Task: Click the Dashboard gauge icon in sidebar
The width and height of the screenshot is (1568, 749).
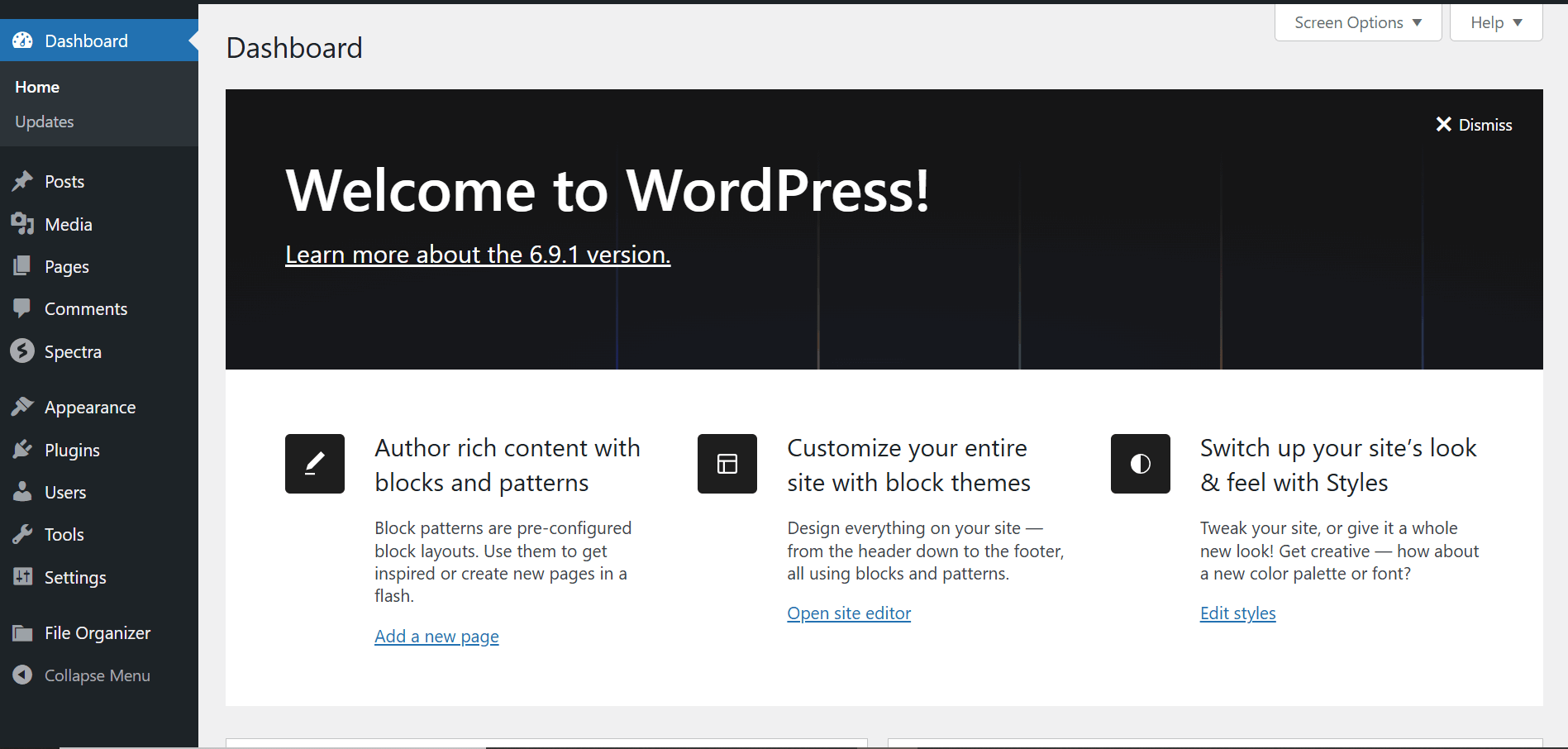Action: [22, 41]
